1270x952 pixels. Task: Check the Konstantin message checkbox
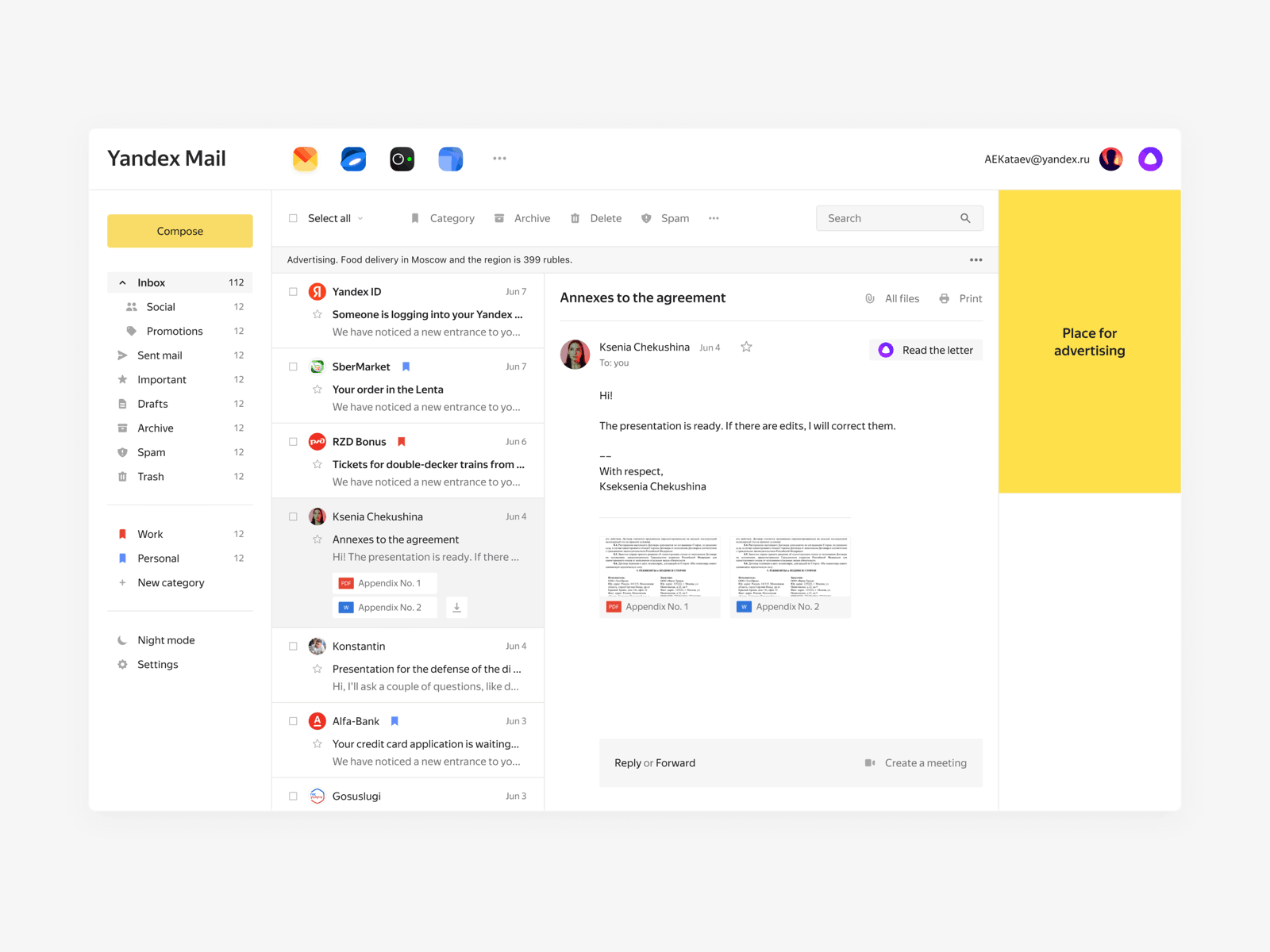tap(293, 647)
